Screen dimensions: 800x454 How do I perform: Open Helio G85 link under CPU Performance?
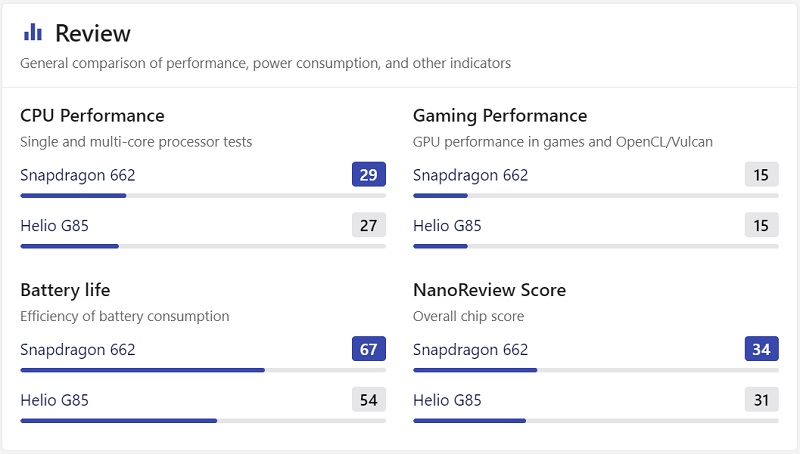click(55, 225)
